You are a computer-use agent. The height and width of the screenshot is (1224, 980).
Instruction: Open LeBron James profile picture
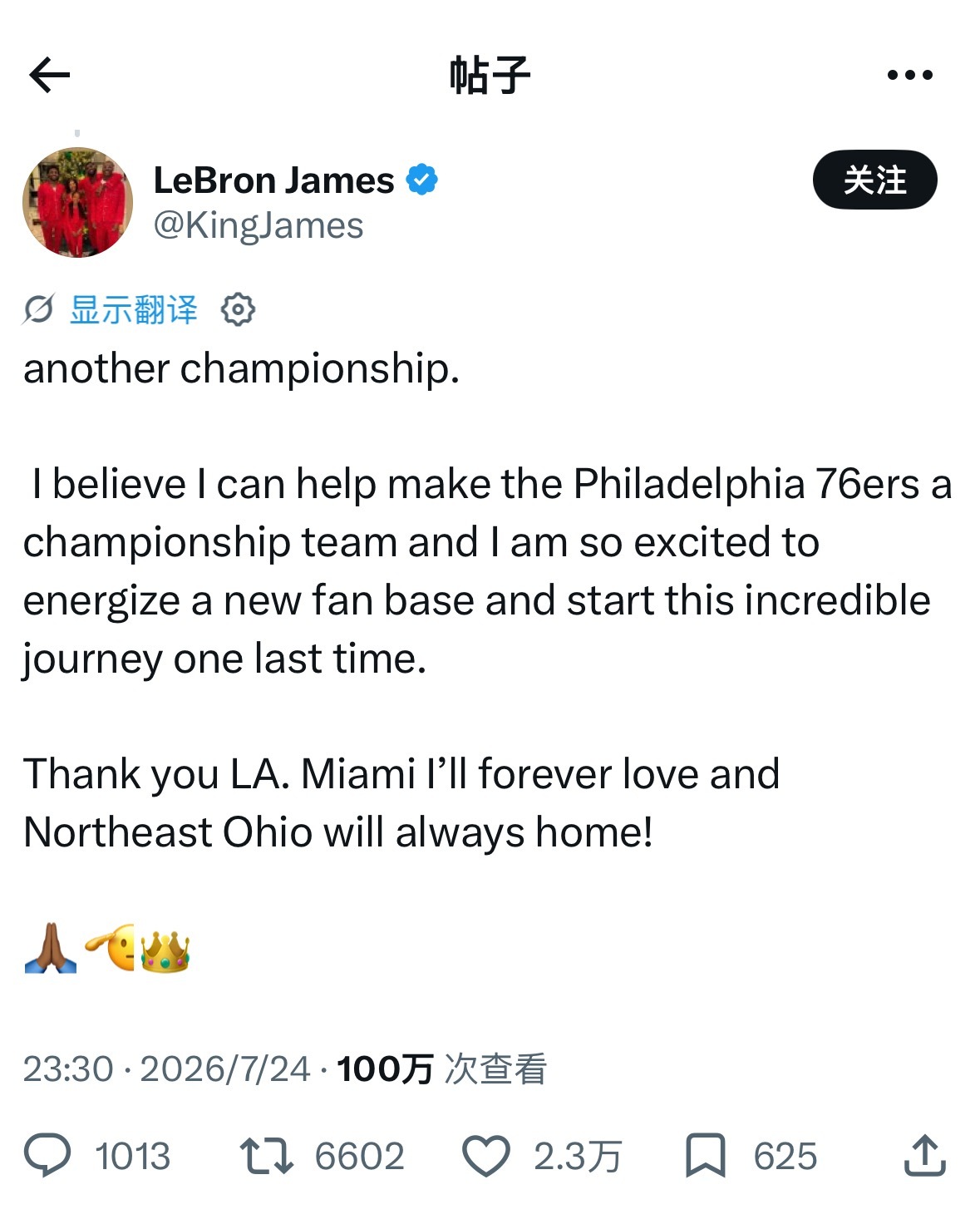(77, 202)
